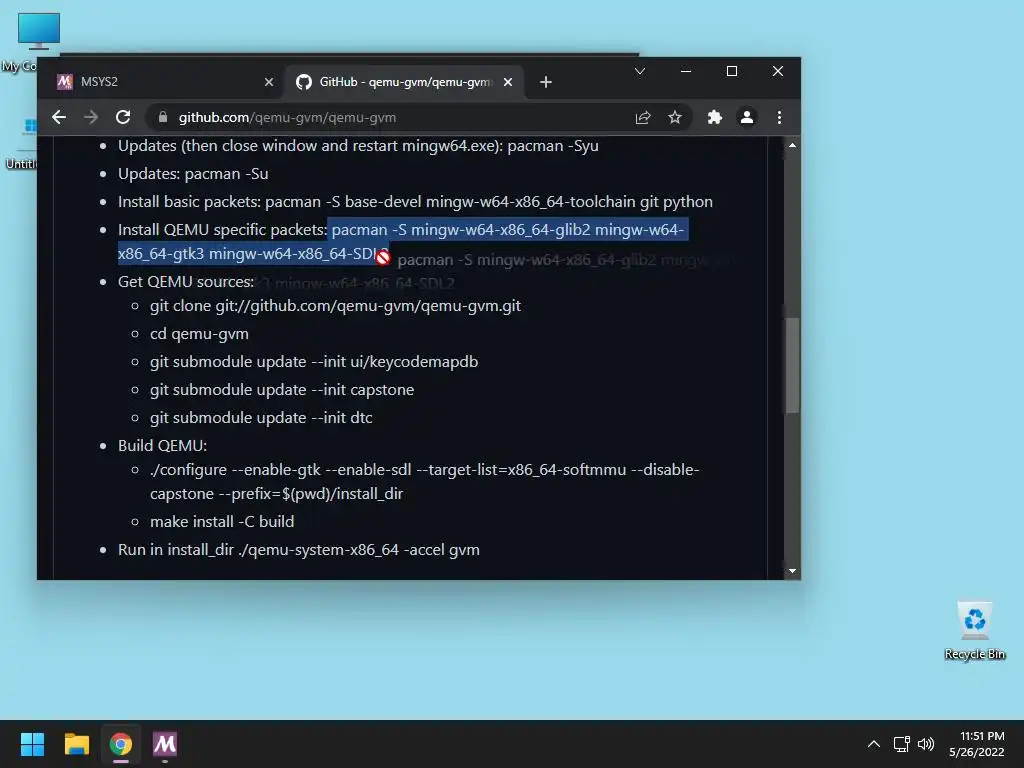This screenshot has height=768, width=1024.
Task: Select the Recycle Bin desktop icon
Action: pos(974,631)
